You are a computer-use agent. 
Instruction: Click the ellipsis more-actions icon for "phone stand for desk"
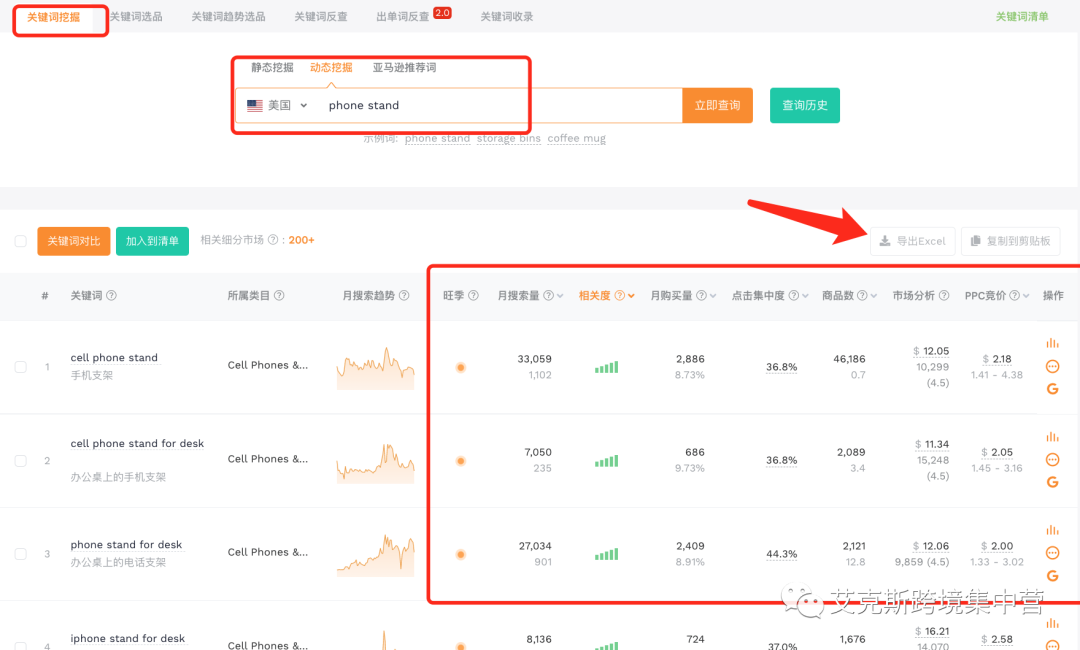click(1052, 552)
